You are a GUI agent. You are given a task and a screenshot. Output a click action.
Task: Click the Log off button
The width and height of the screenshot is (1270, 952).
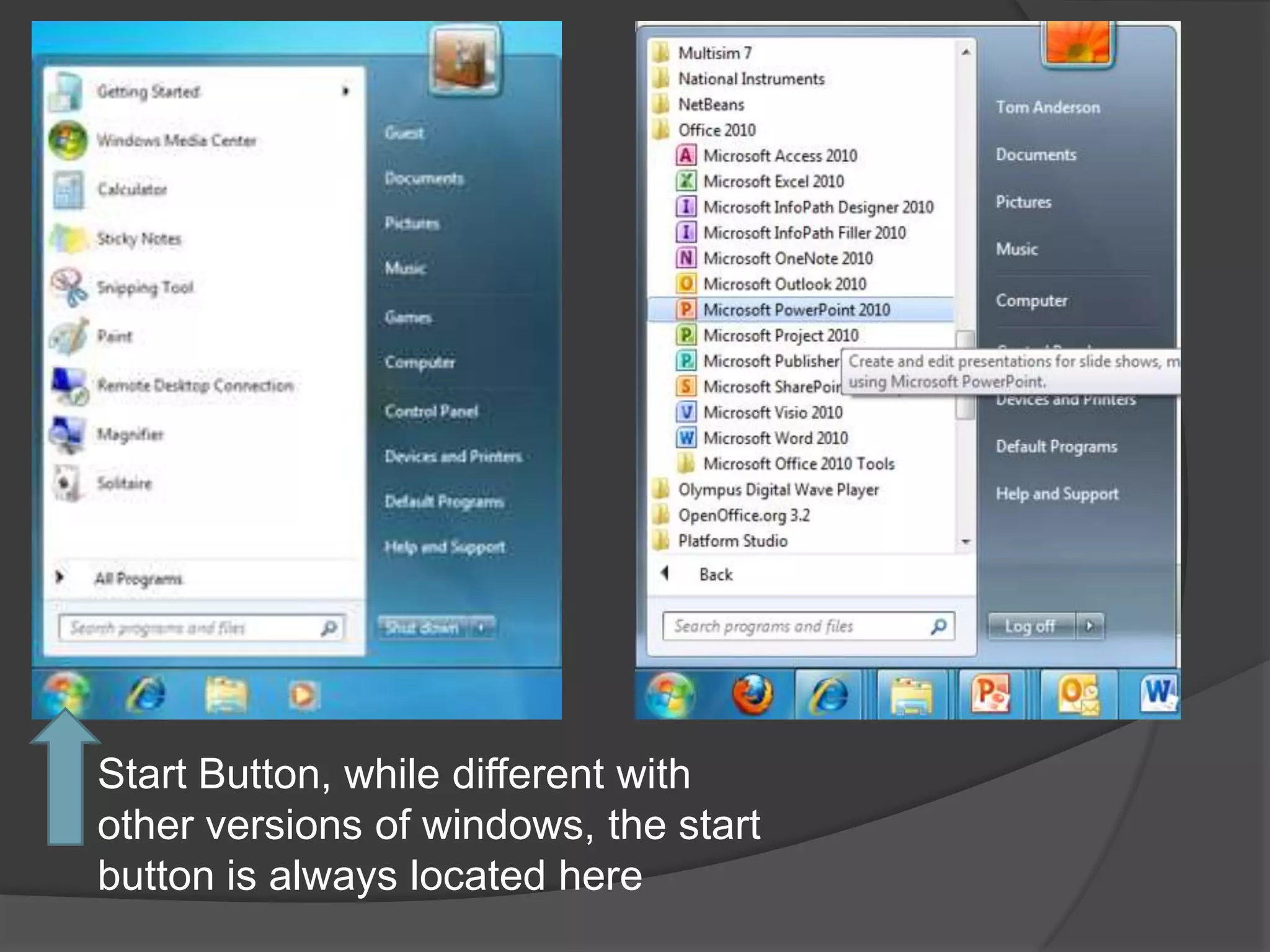[x=1032, y=626]
